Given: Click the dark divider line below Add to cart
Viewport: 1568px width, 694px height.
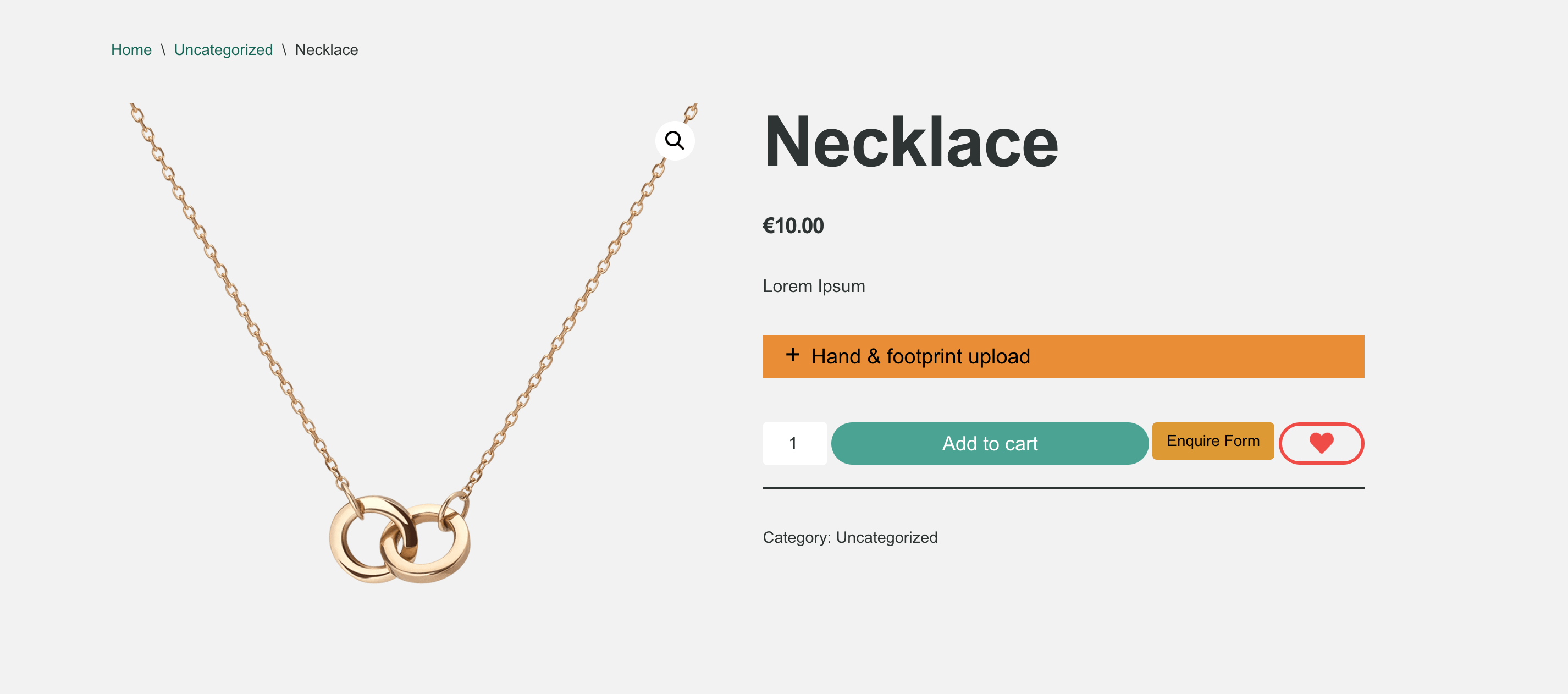Looking at the screenshot, I should coord(1063,488).
